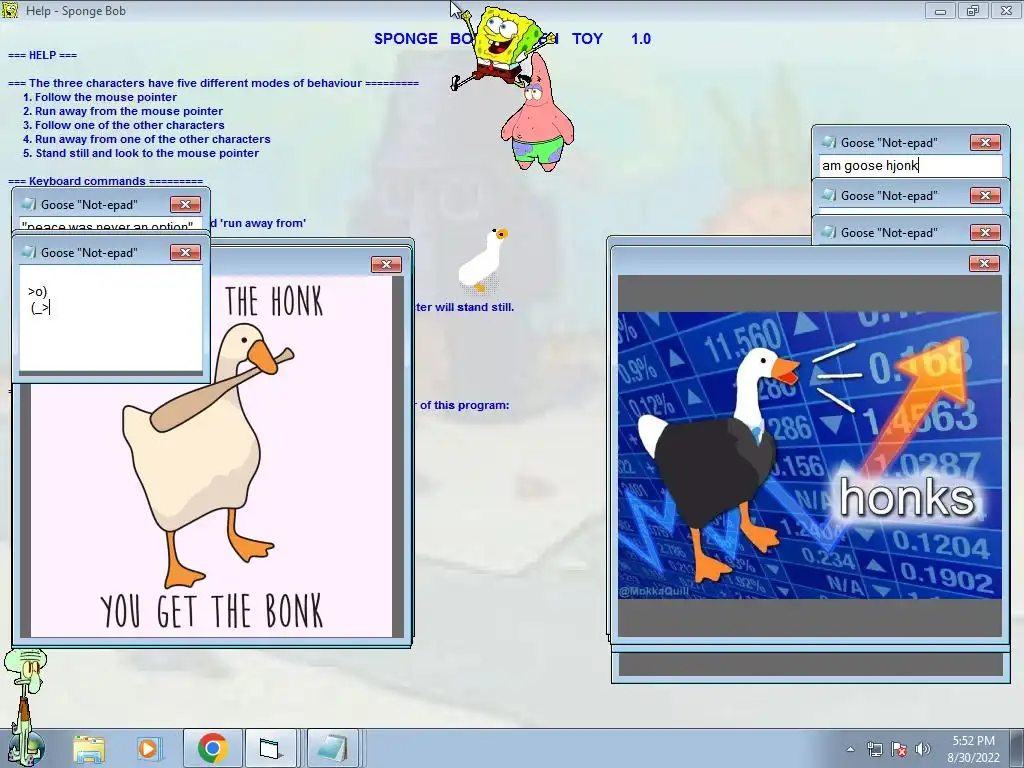Open Windows Media Player from the taskbar
The height and width of the screenshot is (768, 1024).
tap(148, 748)
